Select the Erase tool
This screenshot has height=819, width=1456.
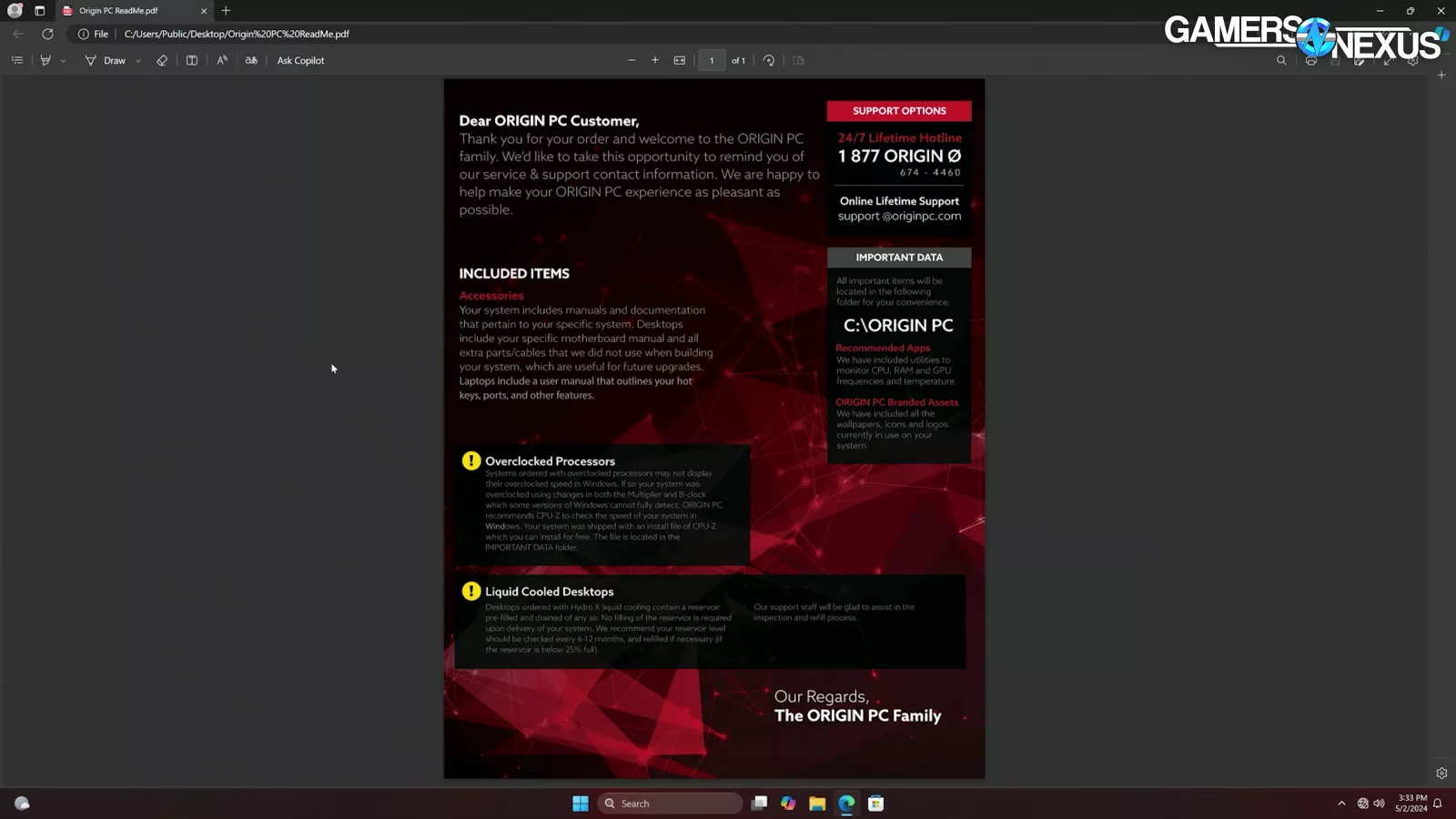coord(162,60)
